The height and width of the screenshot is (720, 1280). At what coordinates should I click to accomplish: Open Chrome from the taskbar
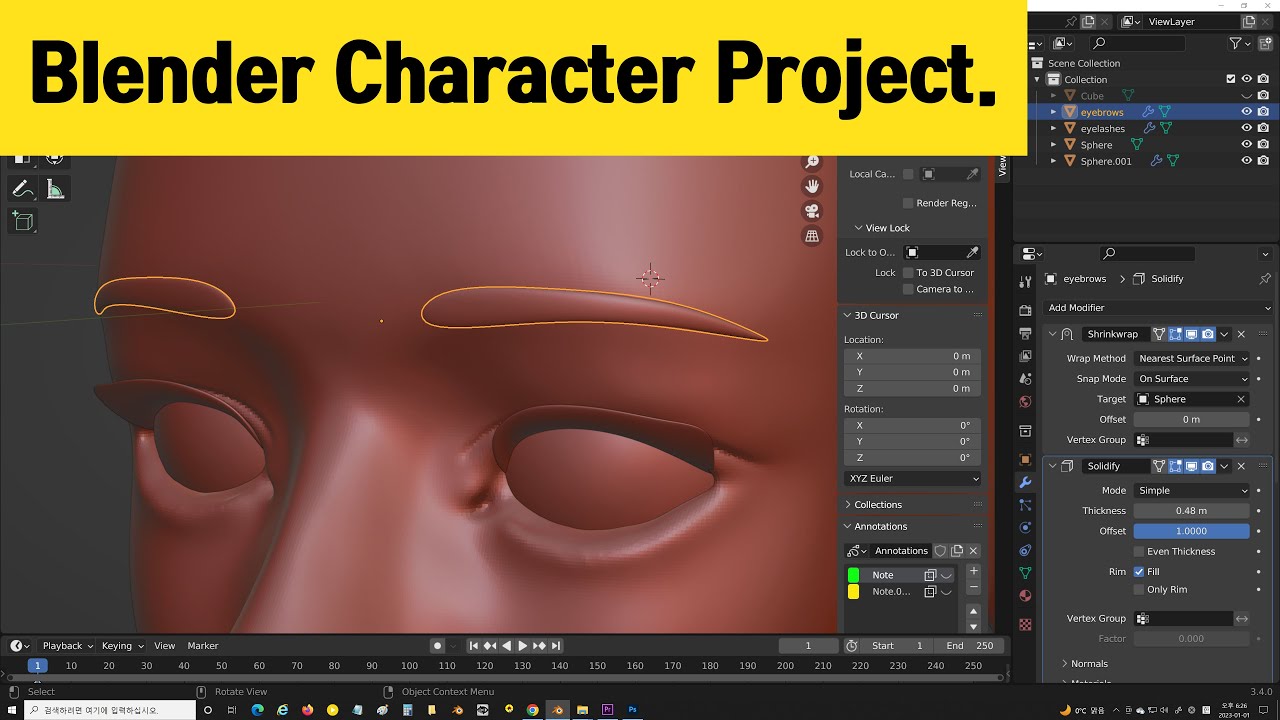(532, 710)
